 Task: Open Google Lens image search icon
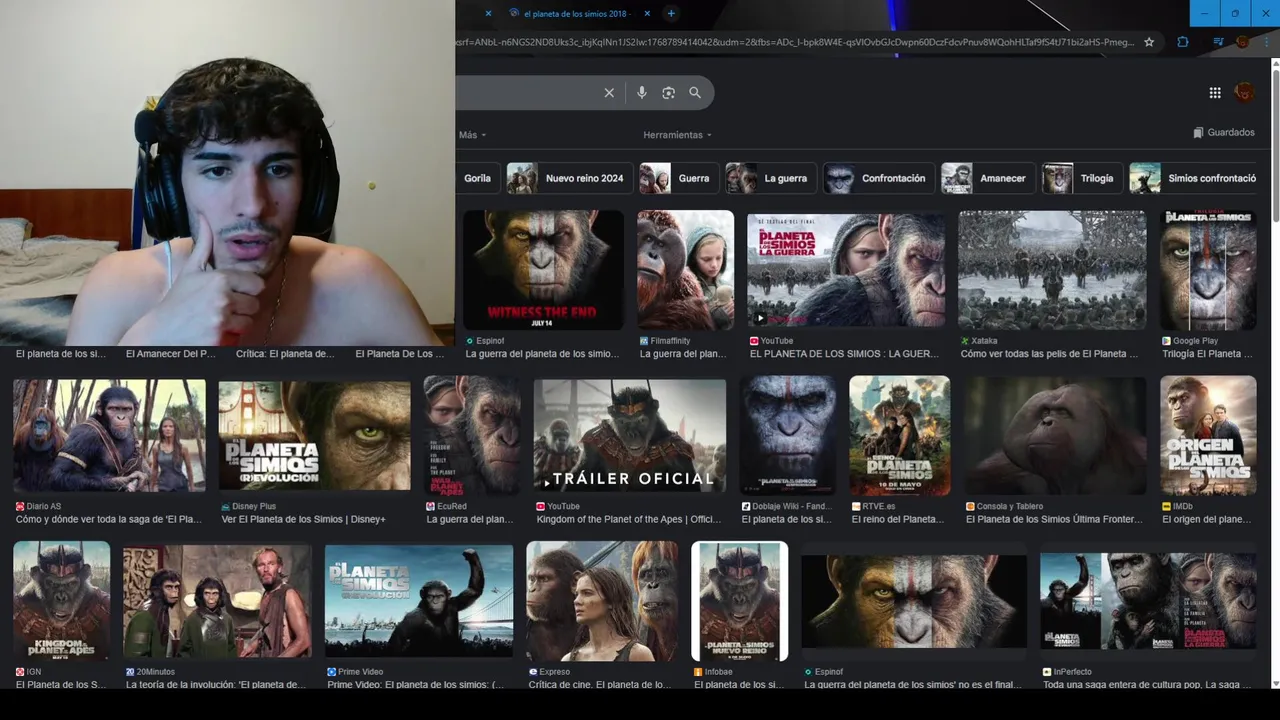coord(668,93)
